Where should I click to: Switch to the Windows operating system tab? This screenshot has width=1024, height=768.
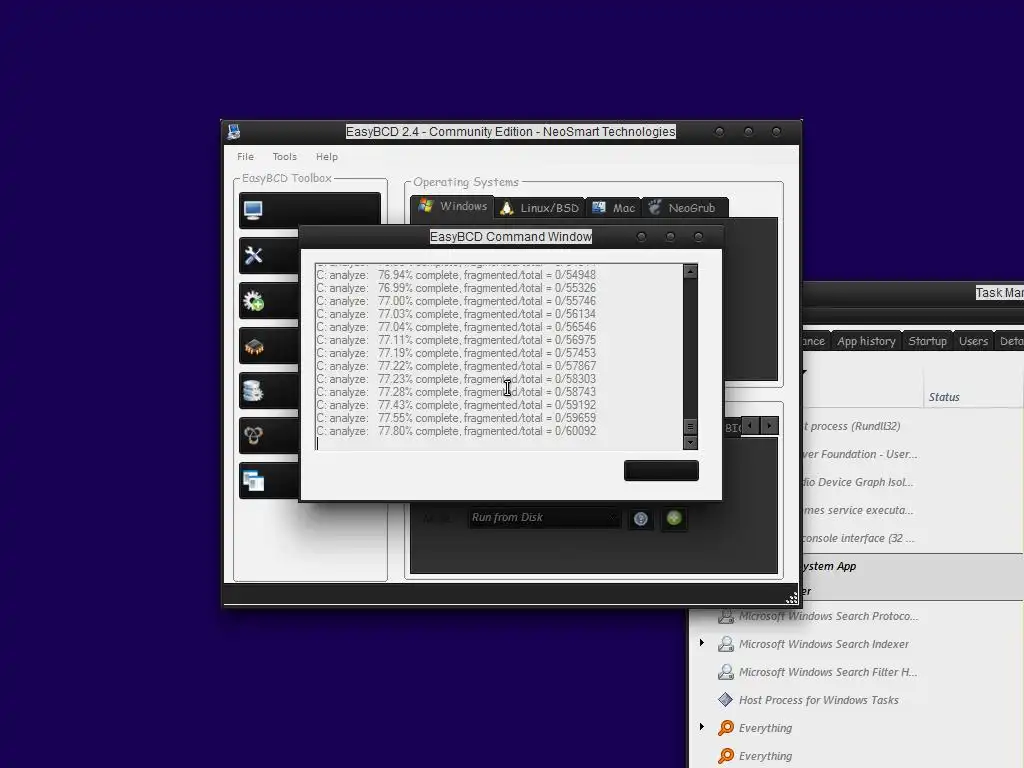(x=453, y=206)
